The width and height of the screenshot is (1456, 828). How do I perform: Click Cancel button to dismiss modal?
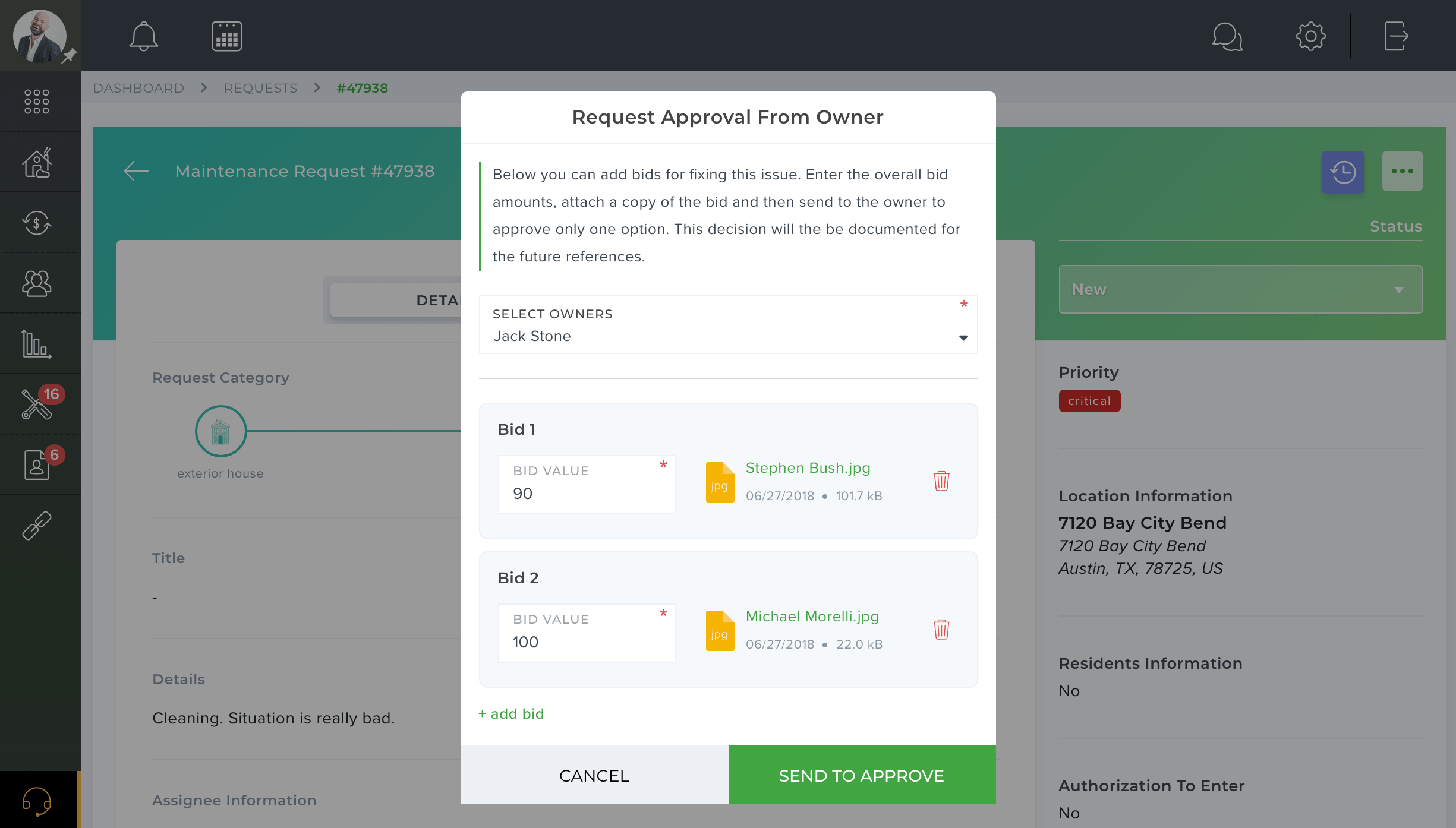point(594,775)
